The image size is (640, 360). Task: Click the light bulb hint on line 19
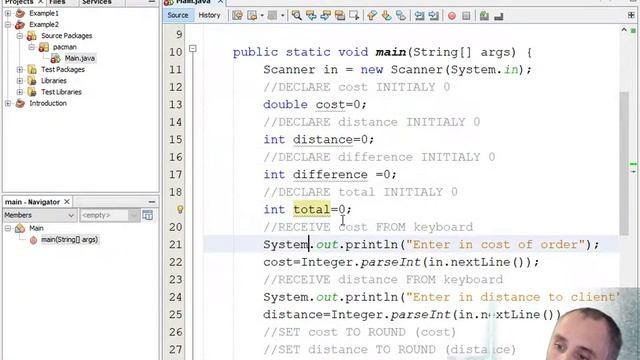(180, 209)
